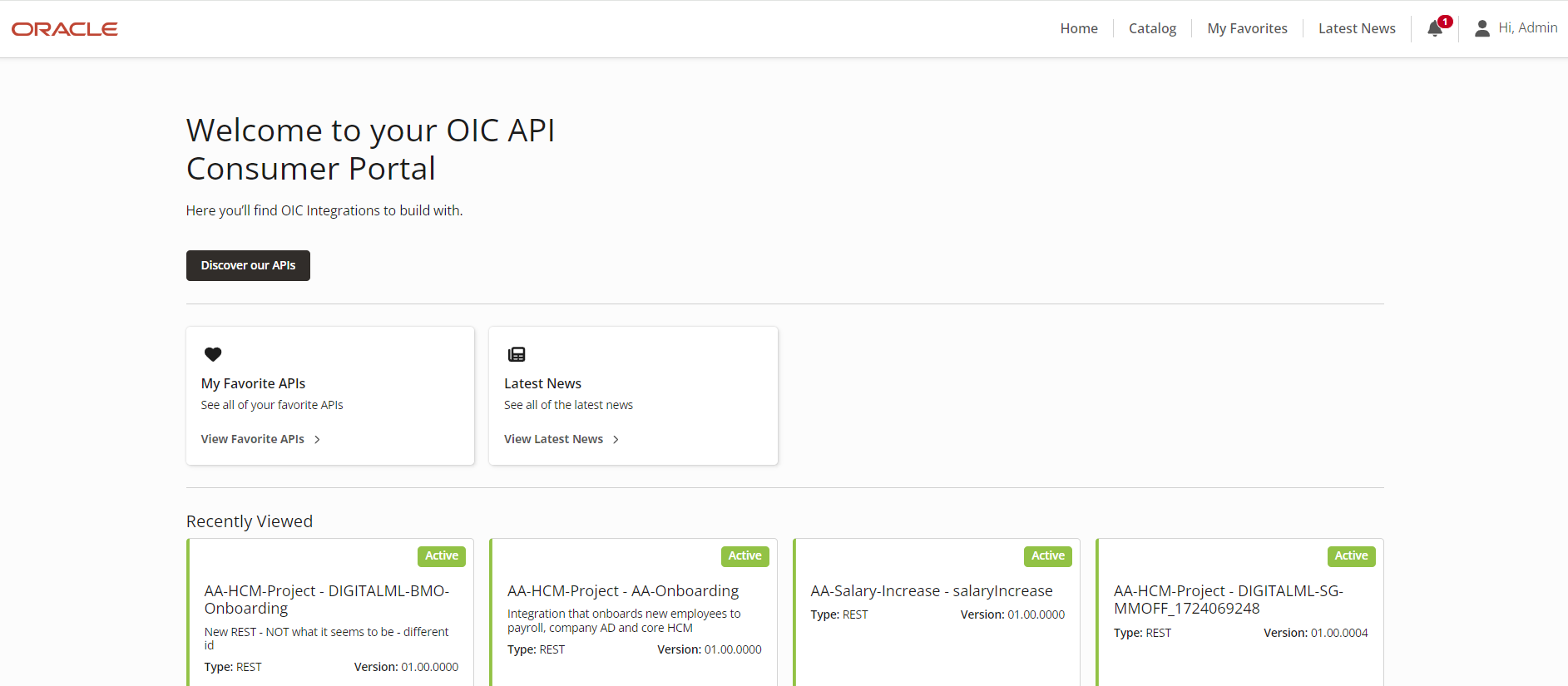Screen dimensions: 1568x686
Task: Click the Discover our APIs button
Action: pos(248,265)
